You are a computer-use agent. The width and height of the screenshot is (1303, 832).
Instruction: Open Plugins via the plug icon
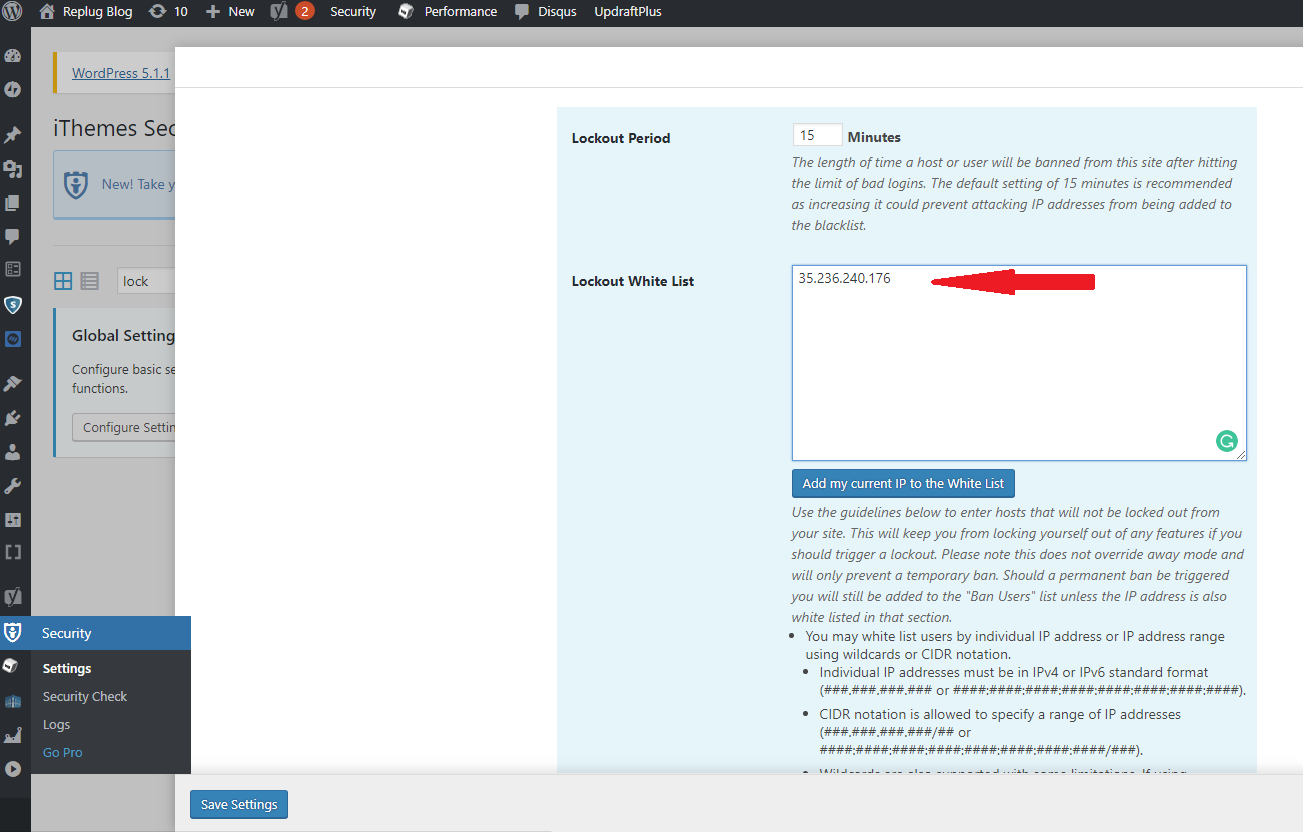(13, 418)
